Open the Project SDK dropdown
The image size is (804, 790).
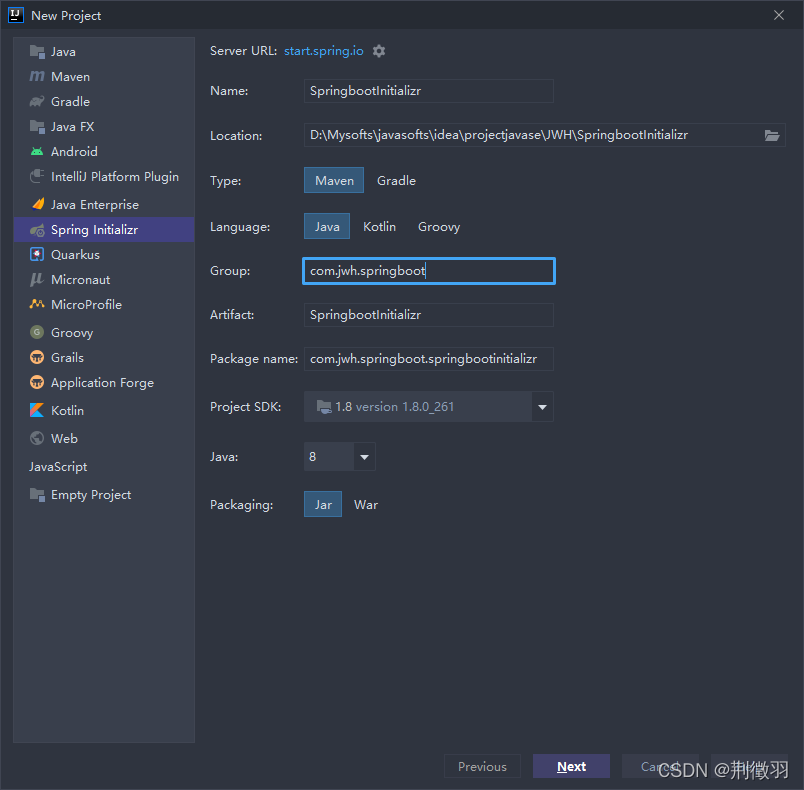tap(543, 407)
